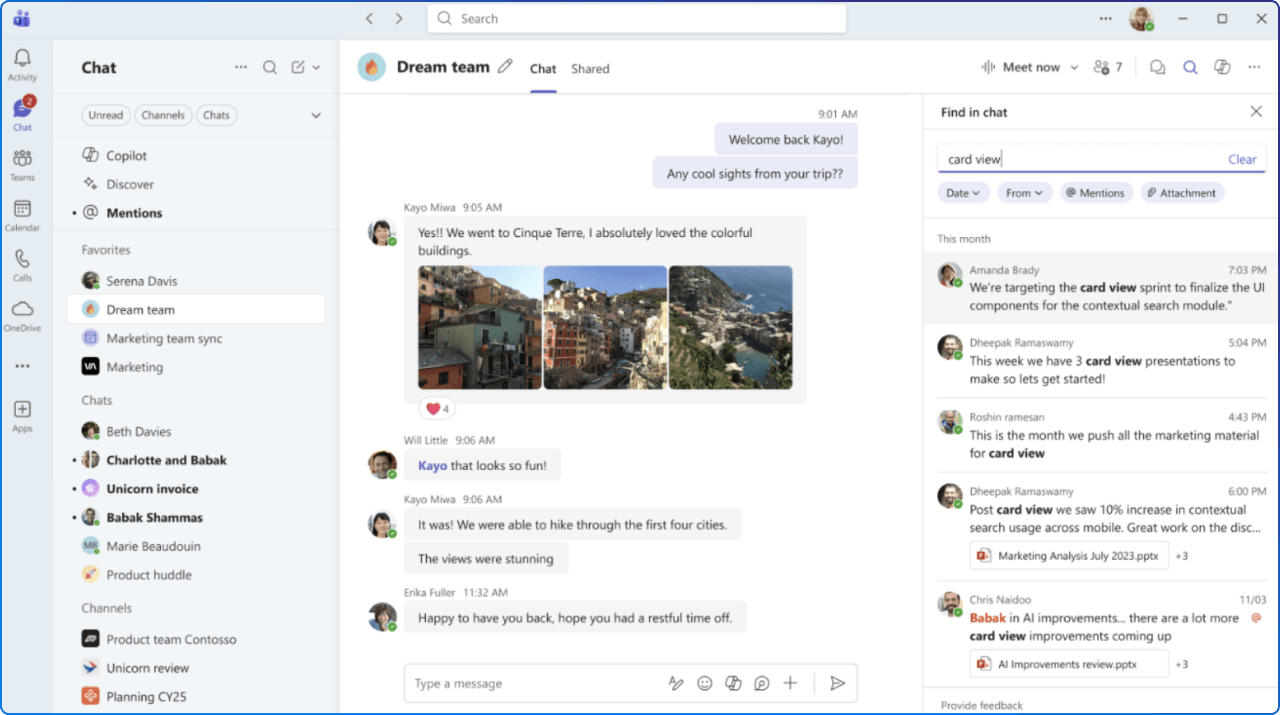Open the Meet now dropdown arrow

point(1074,67)
